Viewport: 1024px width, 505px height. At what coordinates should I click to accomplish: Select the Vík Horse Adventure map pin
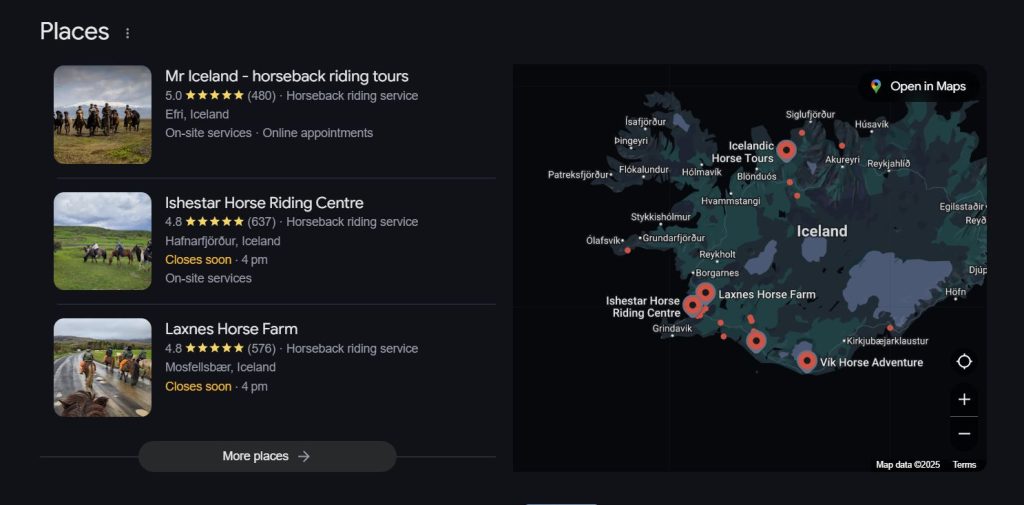tap(807, 360)
